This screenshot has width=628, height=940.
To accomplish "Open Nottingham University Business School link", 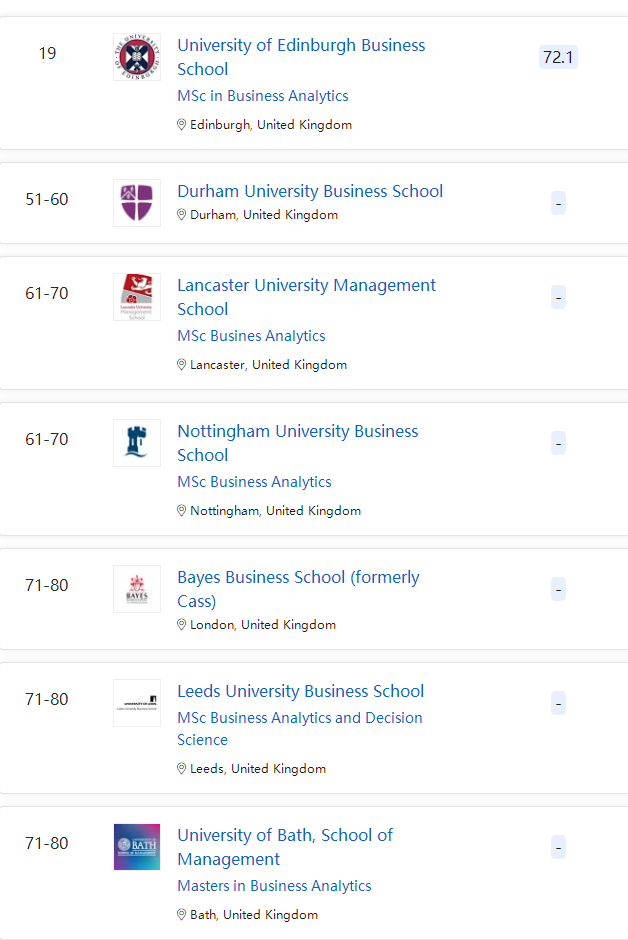I will pyautogui.click(x=298, y=443).
